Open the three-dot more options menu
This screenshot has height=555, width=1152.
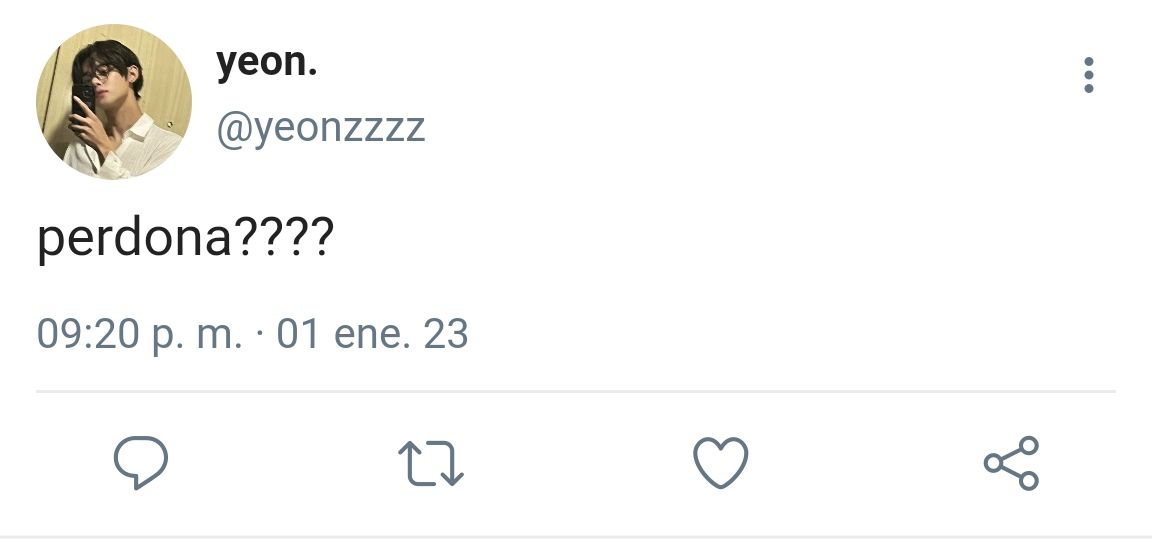point(1088,75)
